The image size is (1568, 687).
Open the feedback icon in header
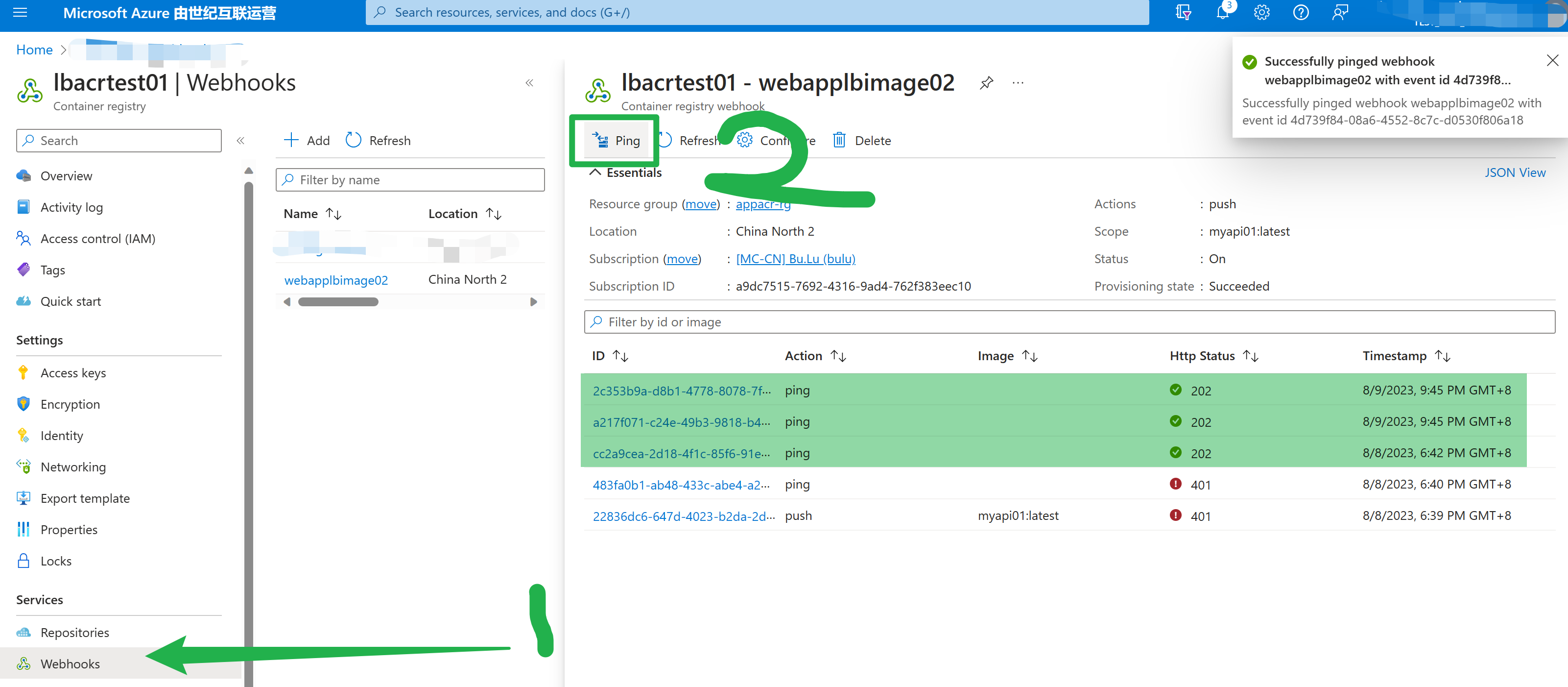pos(1340,13)
